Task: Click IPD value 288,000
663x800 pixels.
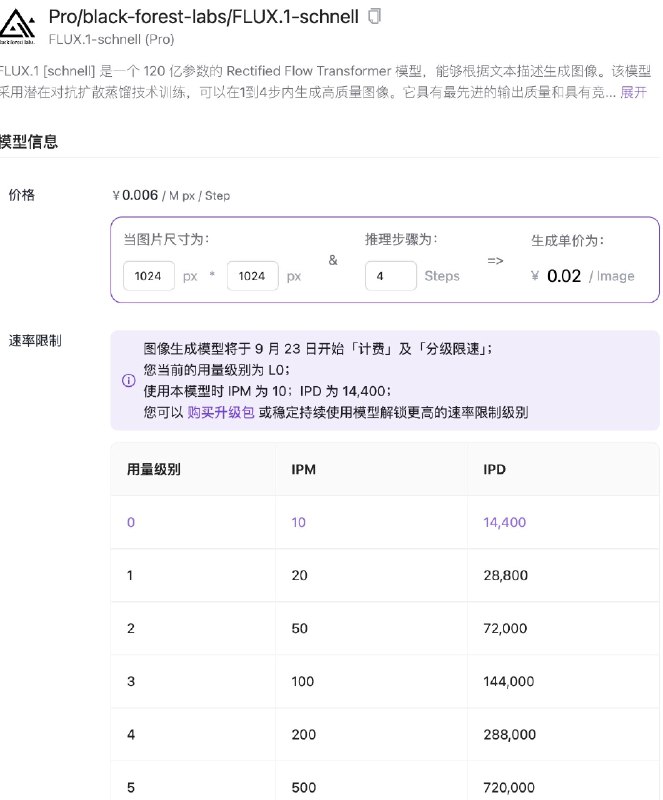Action: (x=510, y=735)
